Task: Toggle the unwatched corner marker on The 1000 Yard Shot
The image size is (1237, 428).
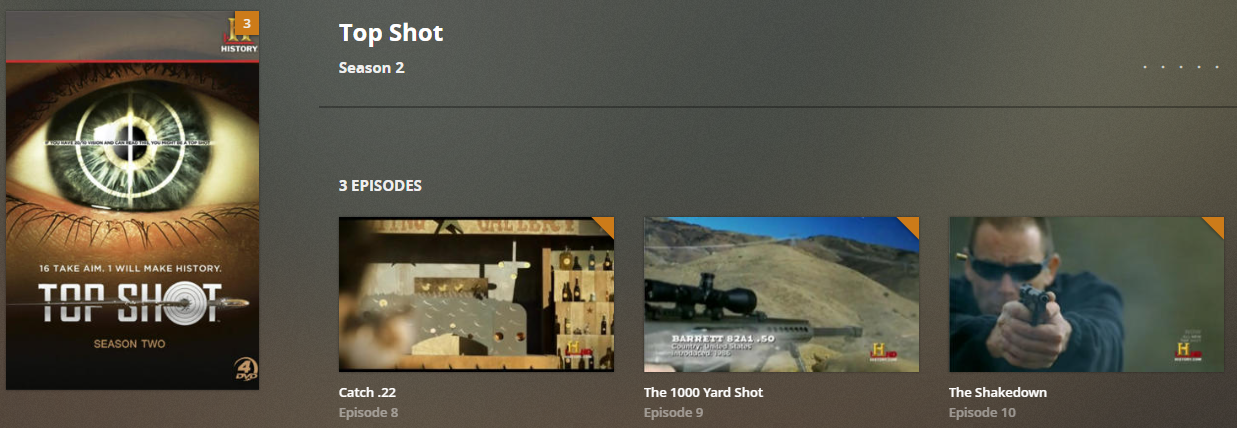Action: [x=910, y=225]
